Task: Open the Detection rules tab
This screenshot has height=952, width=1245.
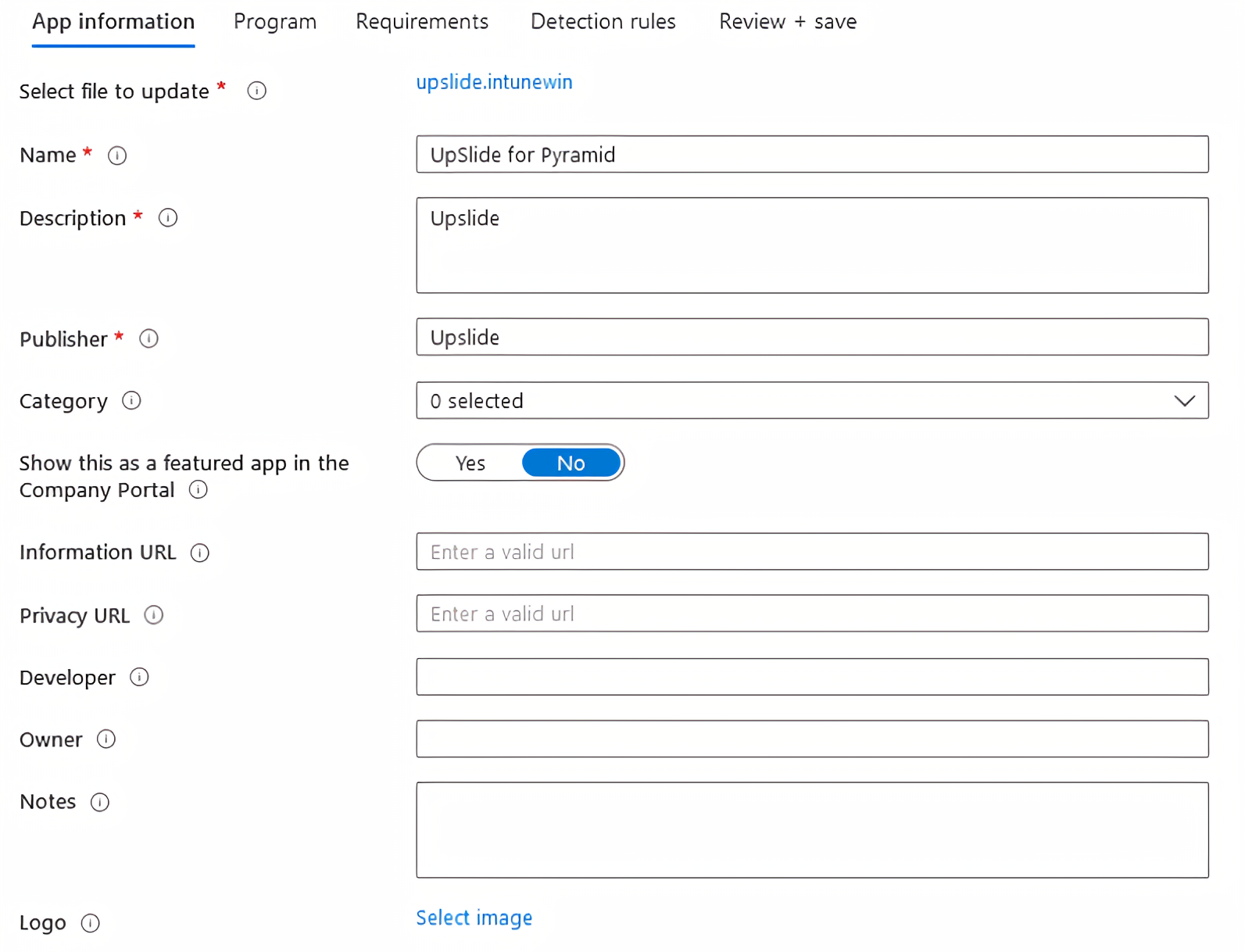Action: point(603,22)
